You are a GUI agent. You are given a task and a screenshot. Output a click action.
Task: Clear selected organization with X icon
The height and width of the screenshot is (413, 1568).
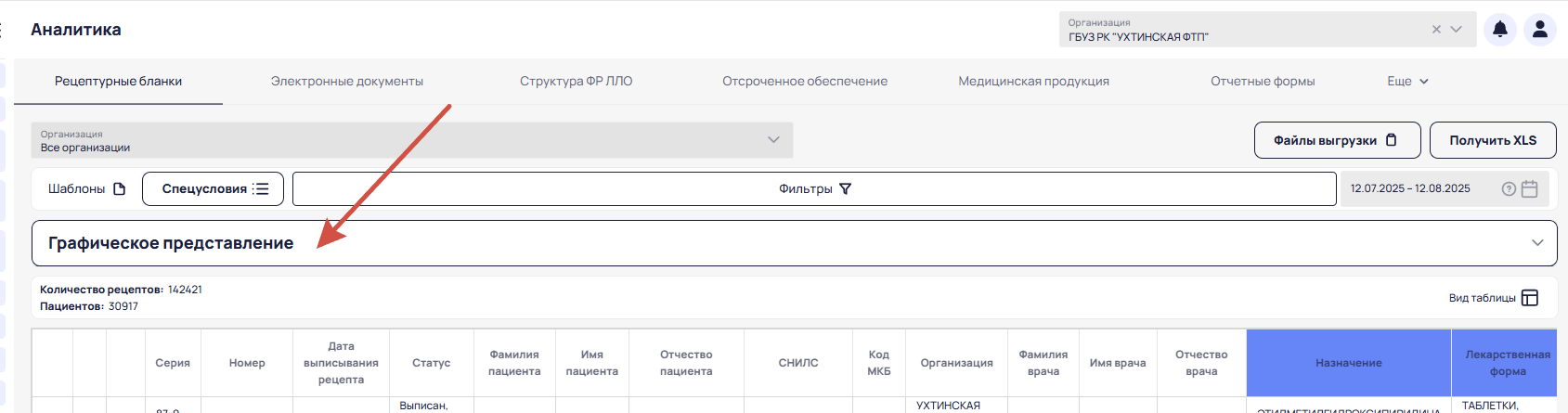1436,30
